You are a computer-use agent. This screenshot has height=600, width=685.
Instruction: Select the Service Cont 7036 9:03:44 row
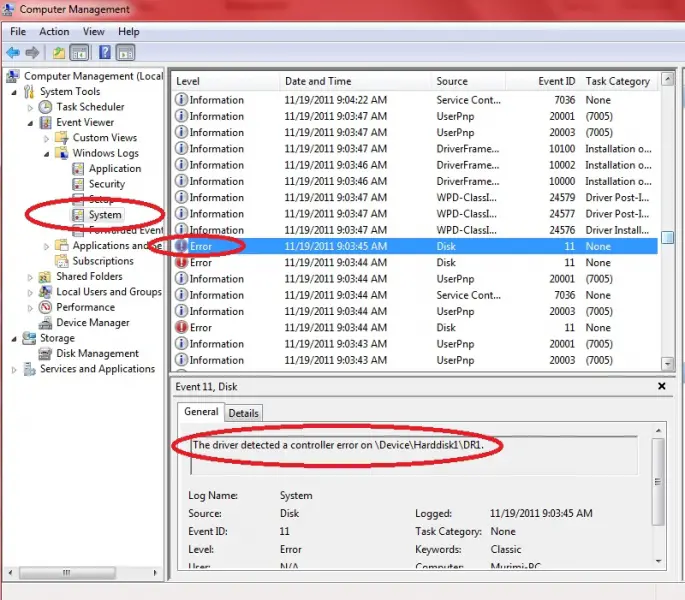click(x=415, y=295)
